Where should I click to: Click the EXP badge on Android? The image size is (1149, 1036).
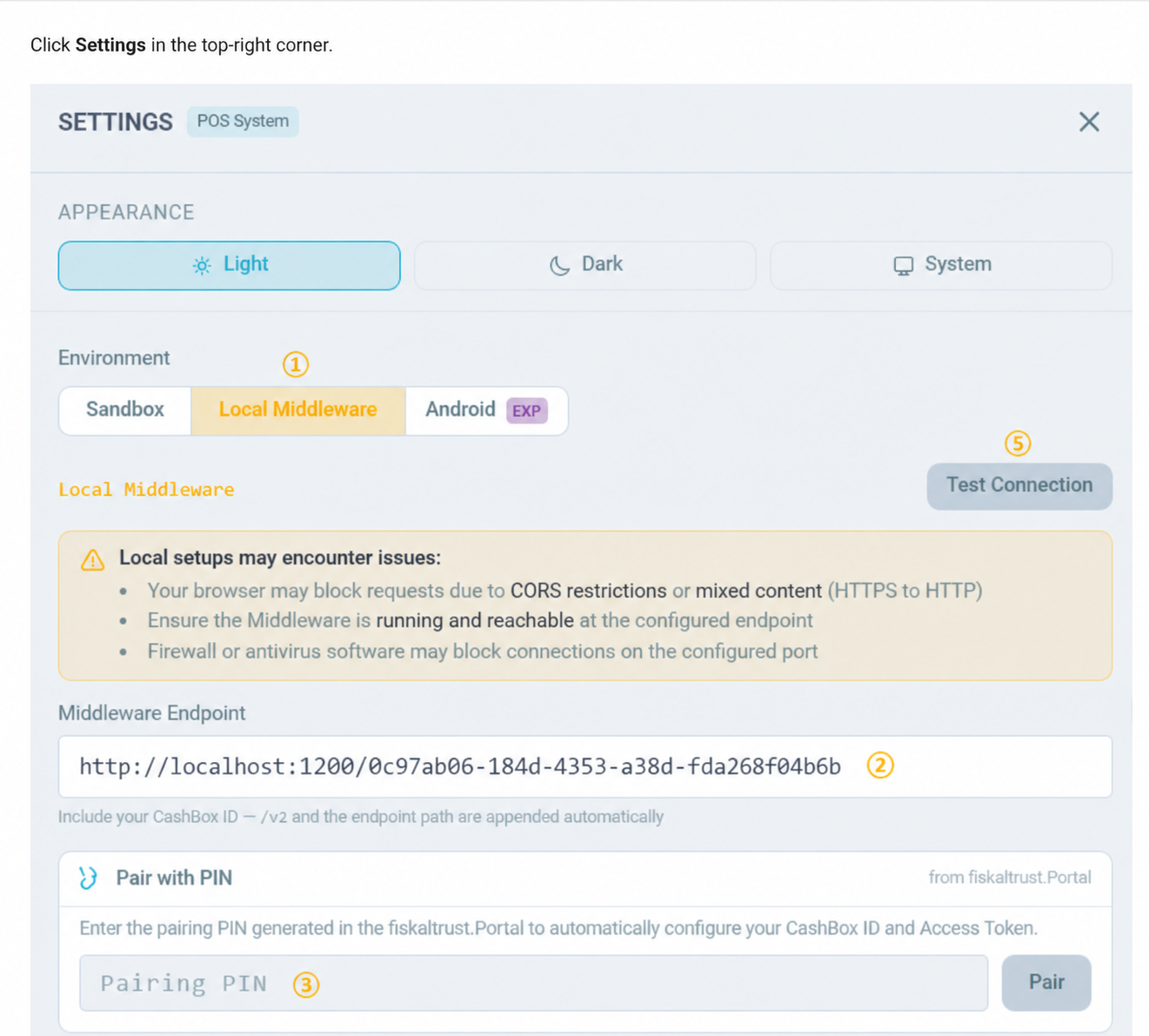(x=526, y=411)
